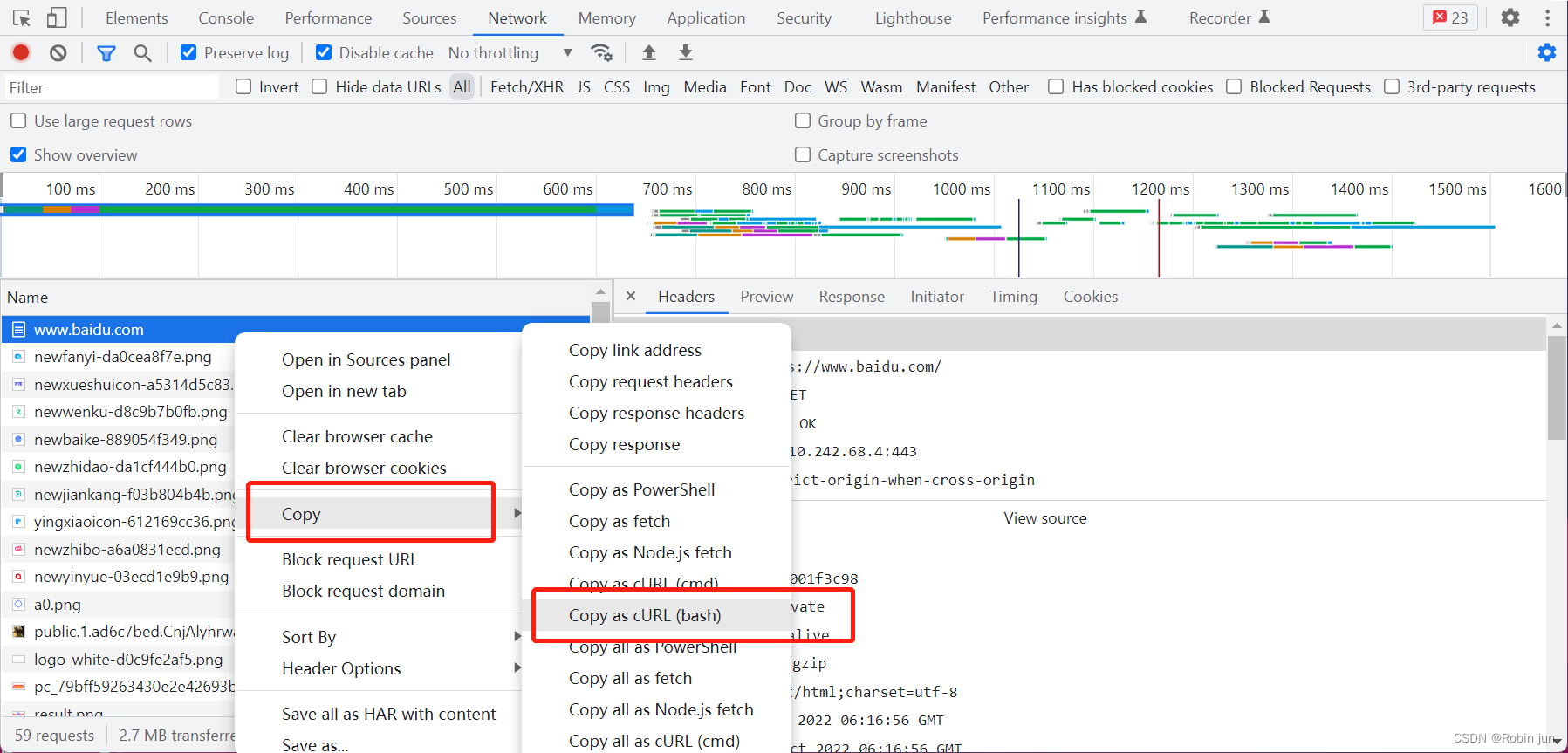Toggle the Disable cache checkbox
The width and height of the screenshot is (1568, 753).
(x=324, y=53)
